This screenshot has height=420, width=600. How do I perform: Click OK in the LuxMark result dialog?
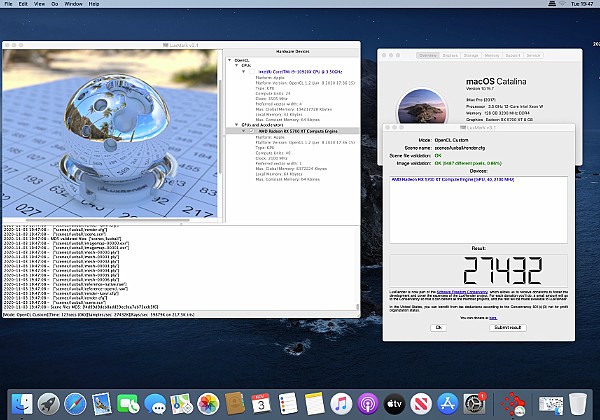click(x=438, y=327)
